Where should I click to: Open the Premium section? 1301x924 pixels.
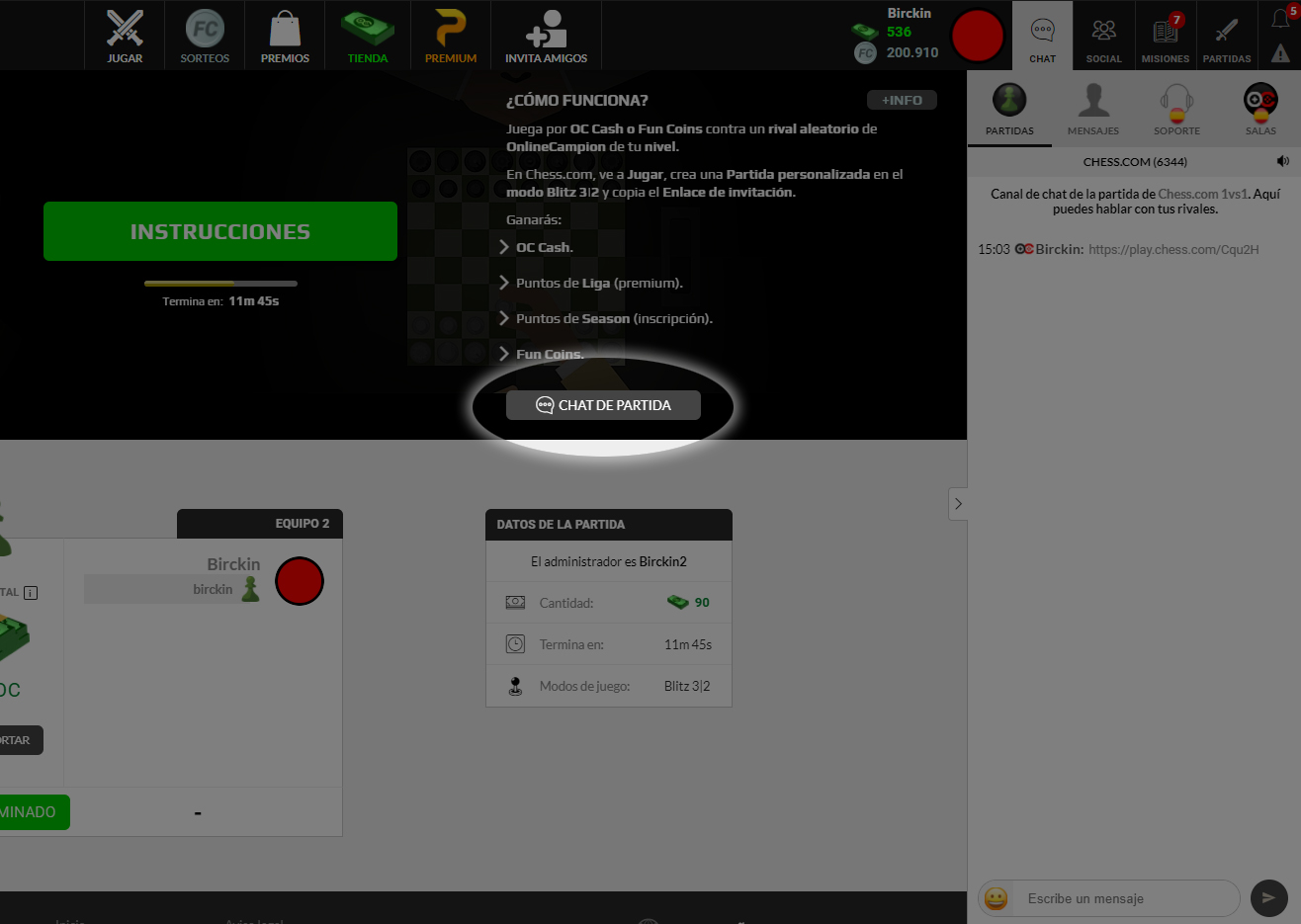(x=451, y=36)
